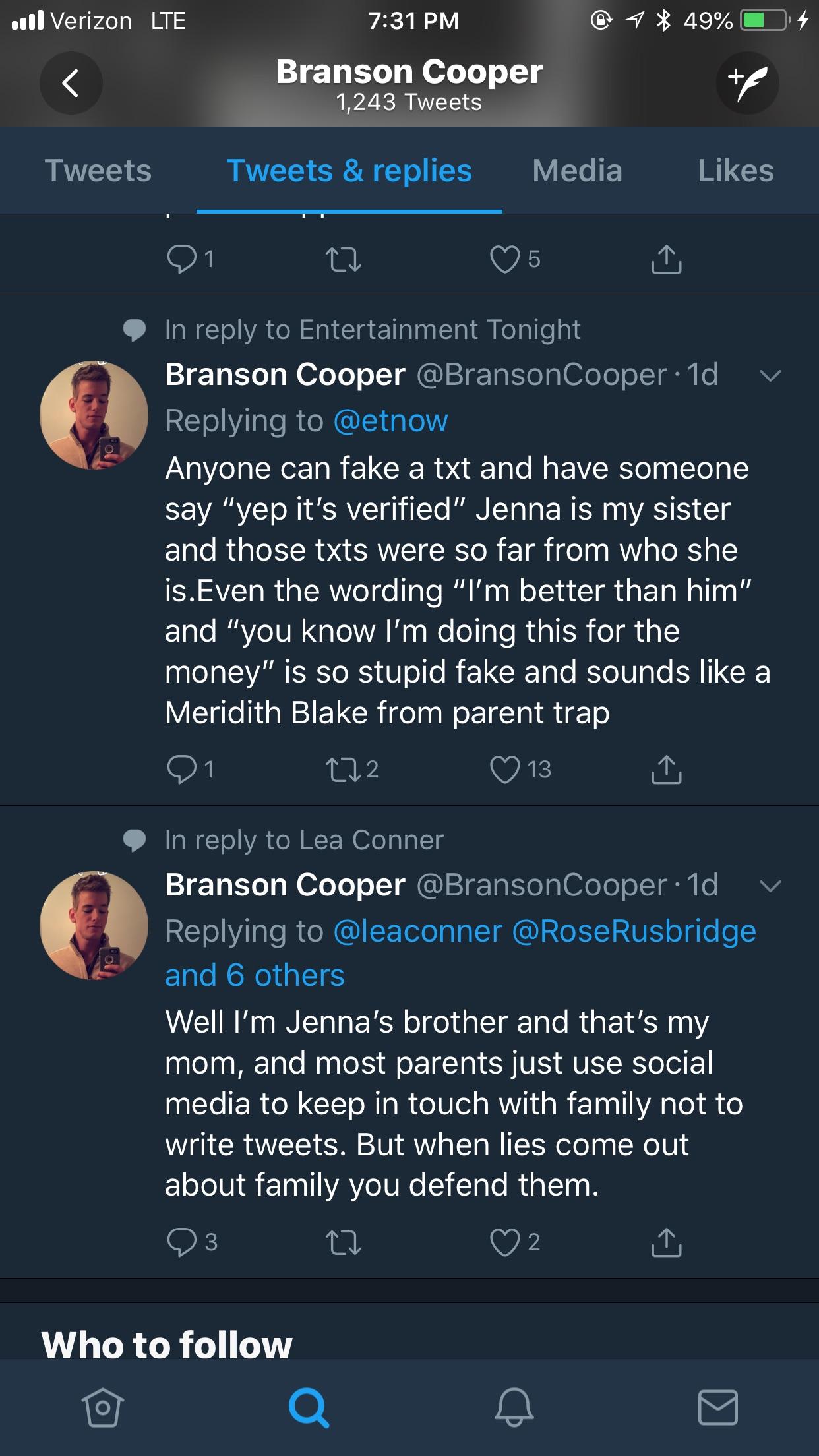This screenshot has width=819, height=1456.
Task: Like the Entertainment Tonight reply tweet
Action: coord(505,770)
